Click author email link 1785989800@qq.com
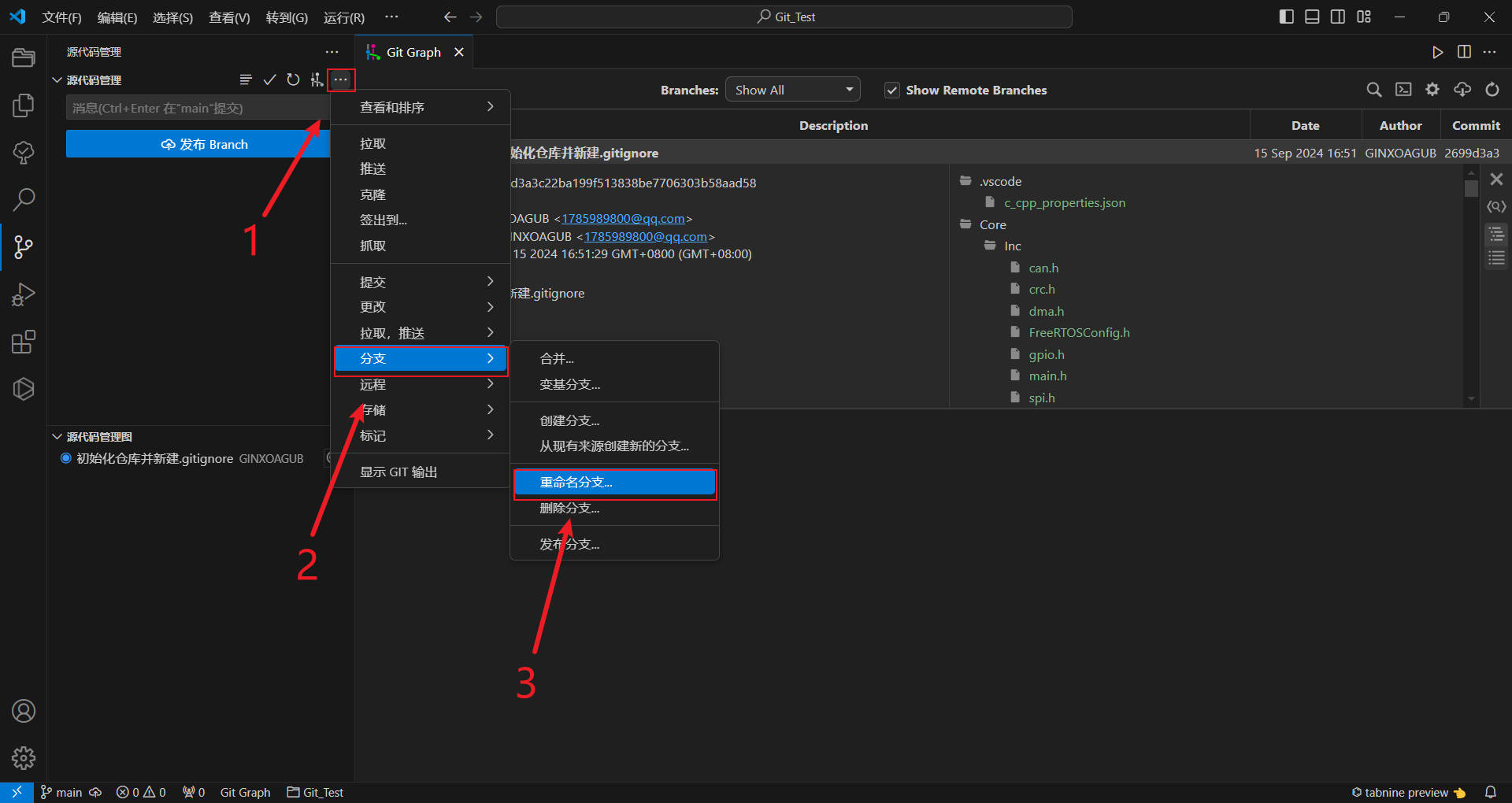 pos(623,219)
